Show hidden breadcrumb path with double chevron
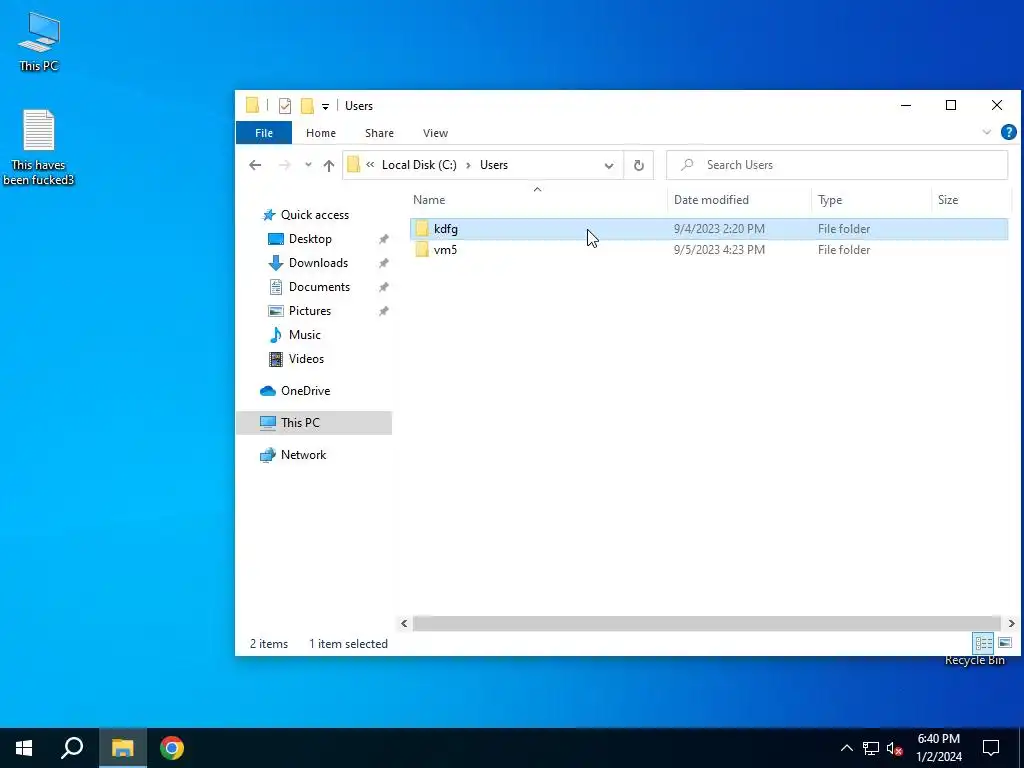 point(370,165)
